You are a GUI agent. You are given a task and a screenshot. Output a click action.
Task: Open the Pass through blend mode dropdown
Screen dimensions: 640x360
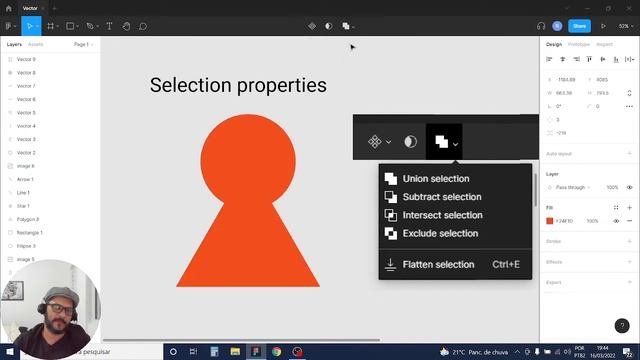point(573,187)
